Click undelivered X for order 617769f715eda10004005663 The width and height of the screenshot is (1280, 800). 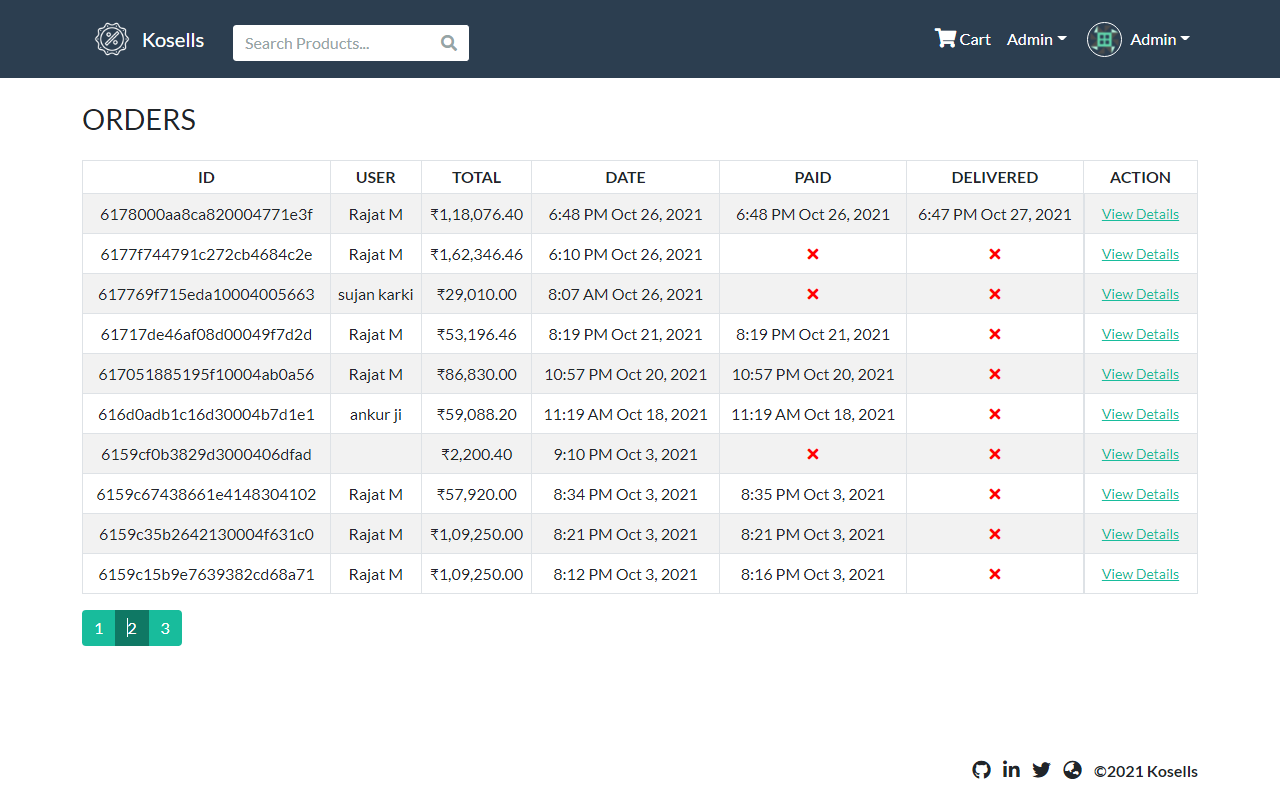point(995,294)
